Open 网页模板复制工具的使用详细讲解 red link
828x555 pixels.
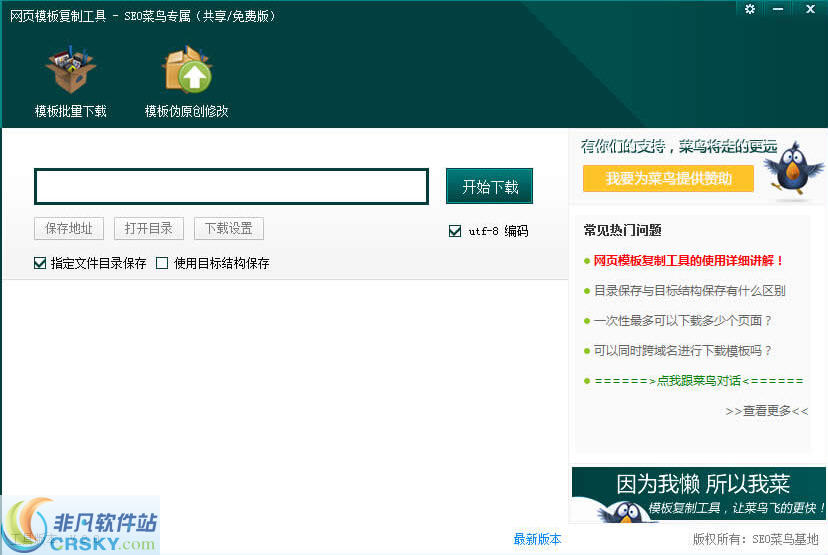[689, 260]
